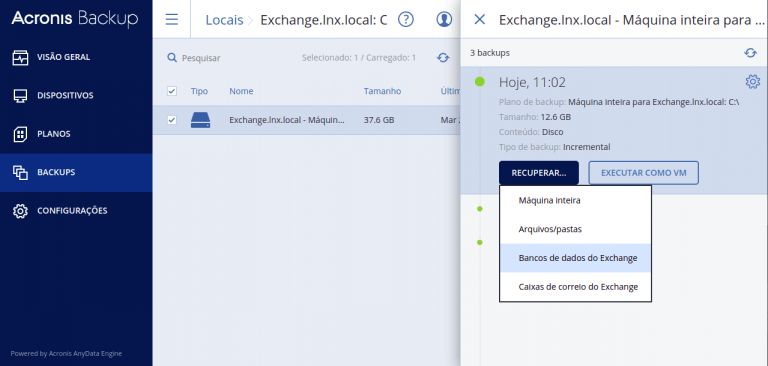768x366 pixels.
Task: Sort by the Tamanho column header
Action: (382, 91)
